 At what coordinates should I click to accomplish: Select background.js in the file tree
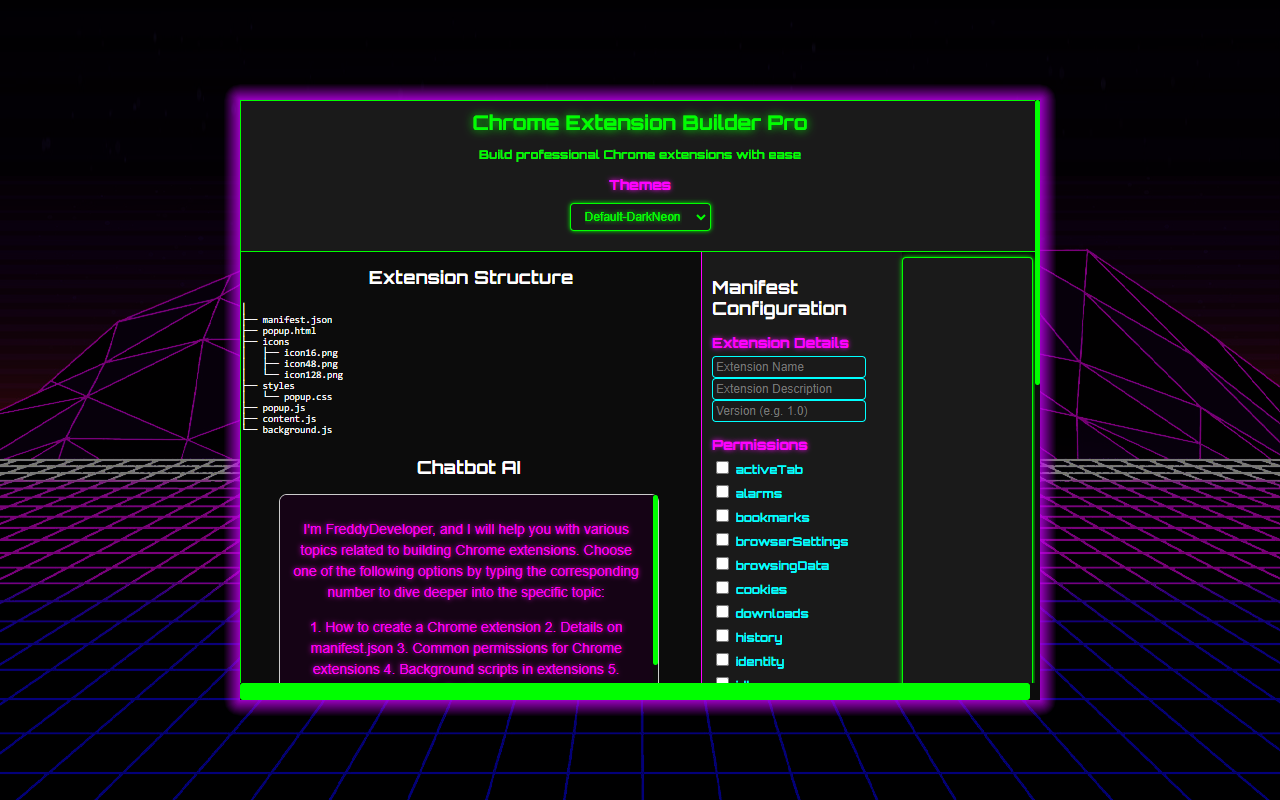pos(297,430)
